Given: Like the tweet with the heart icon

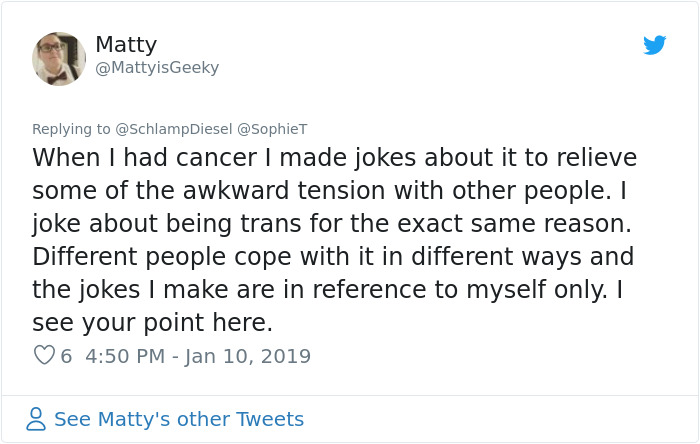Looking at the screenshot, I should click(44, 355).
